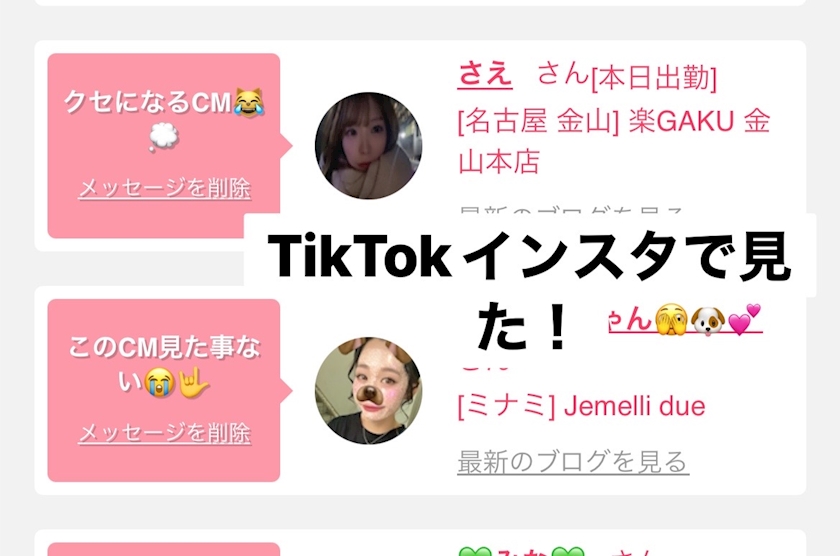Screen dimensions: 840x556
Task: Click the dog face emoji in name
Action: tap(708, 321)
